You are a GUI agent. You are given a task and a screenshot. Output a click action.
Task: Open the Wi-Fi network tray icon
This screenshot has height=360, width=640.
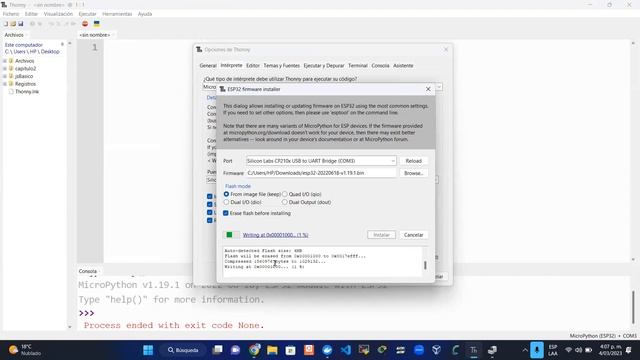(568, 350)
